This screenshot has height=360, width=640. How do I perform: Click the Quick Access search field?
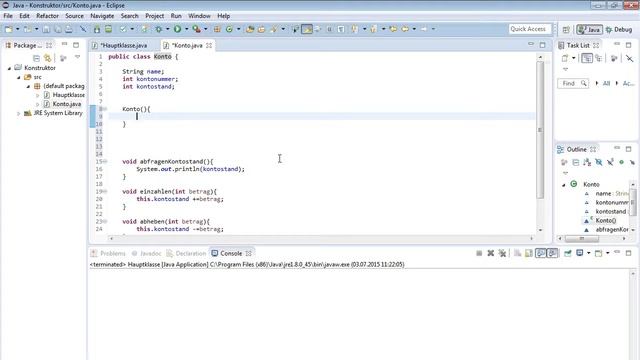tap(529, 29)
